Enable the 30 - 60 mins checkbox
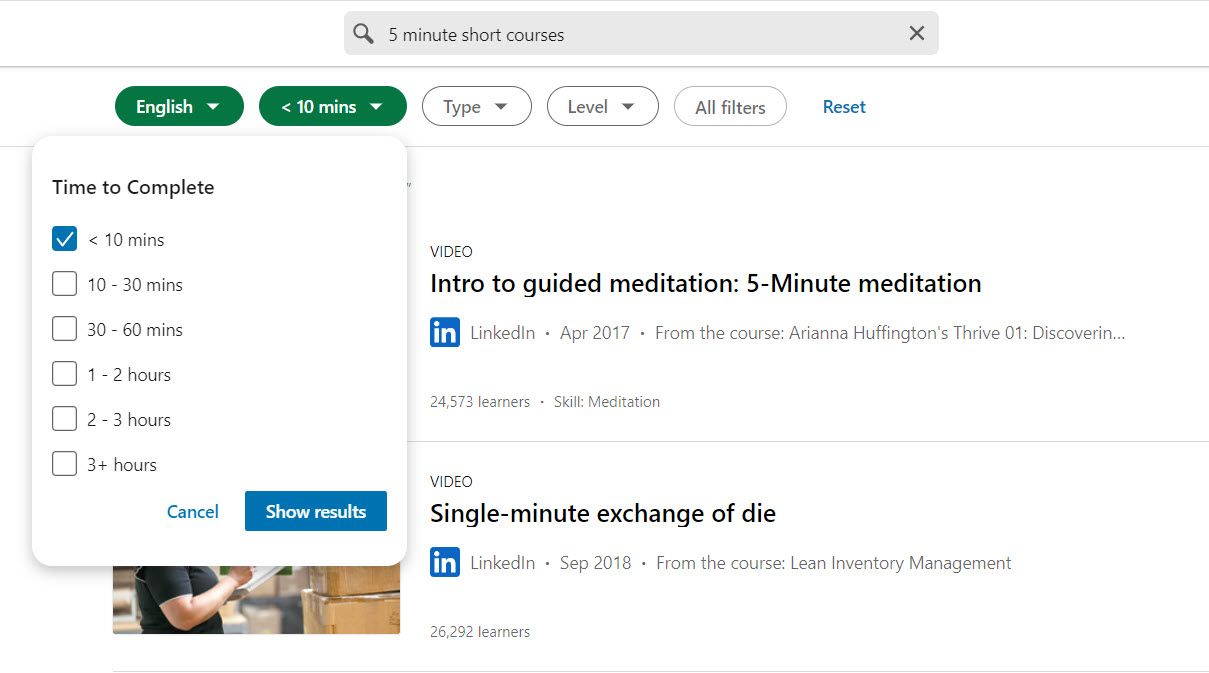The image size is (1209, 673). 64,328
